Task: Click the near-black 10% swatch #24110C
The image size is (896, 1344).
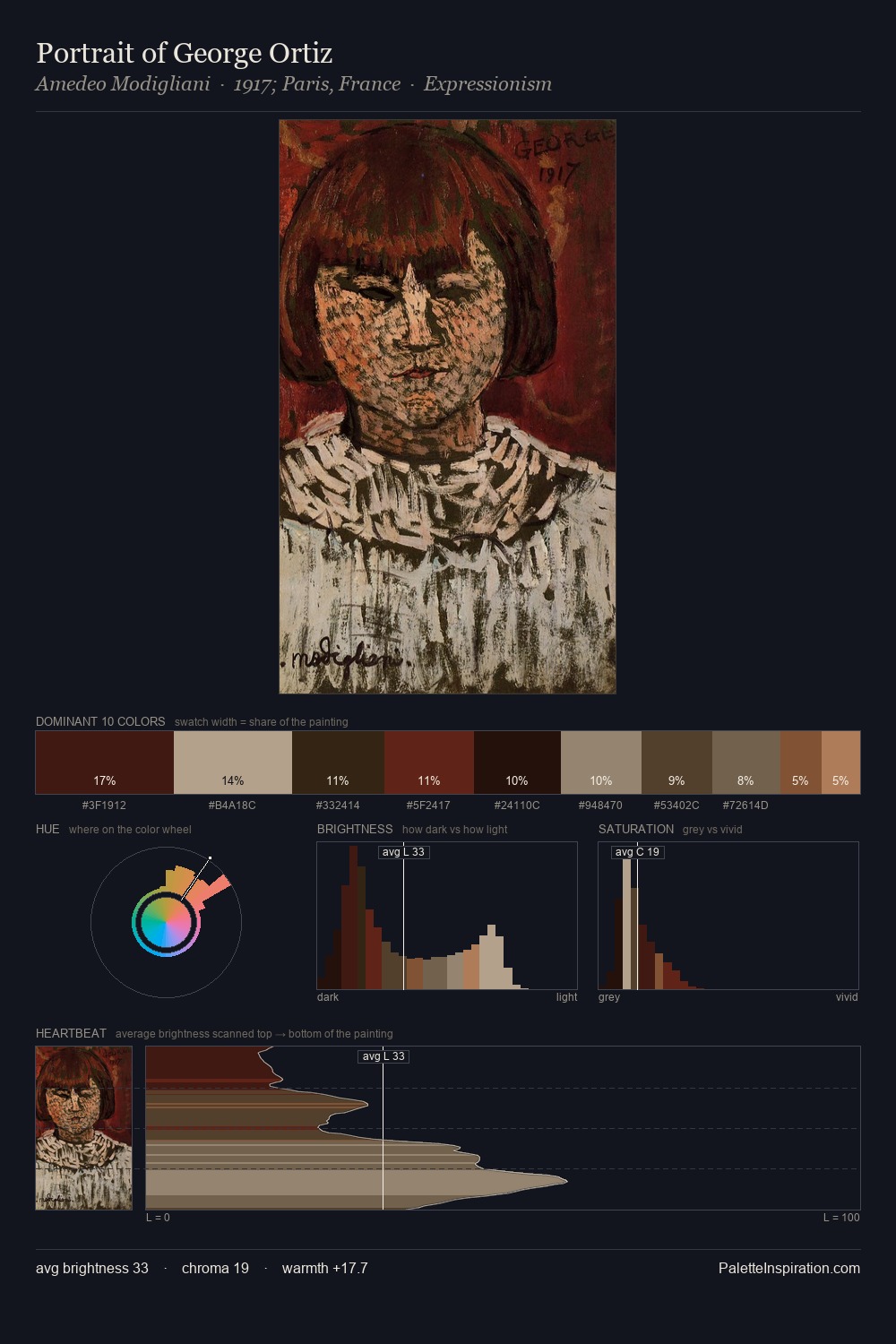Action: (517, 762)
